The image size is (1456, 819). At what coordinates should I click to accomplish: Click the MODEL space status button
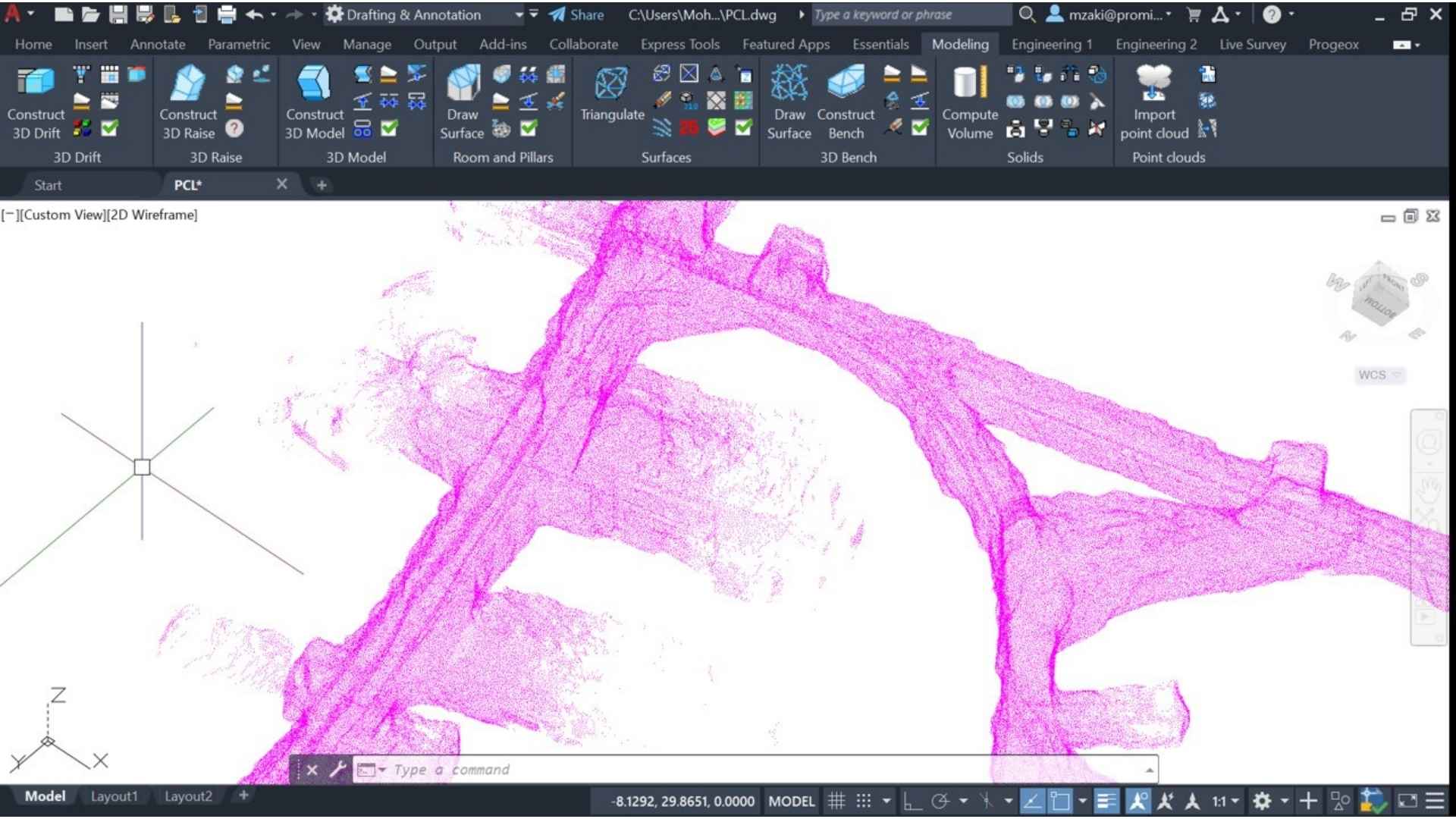(791, 801)
